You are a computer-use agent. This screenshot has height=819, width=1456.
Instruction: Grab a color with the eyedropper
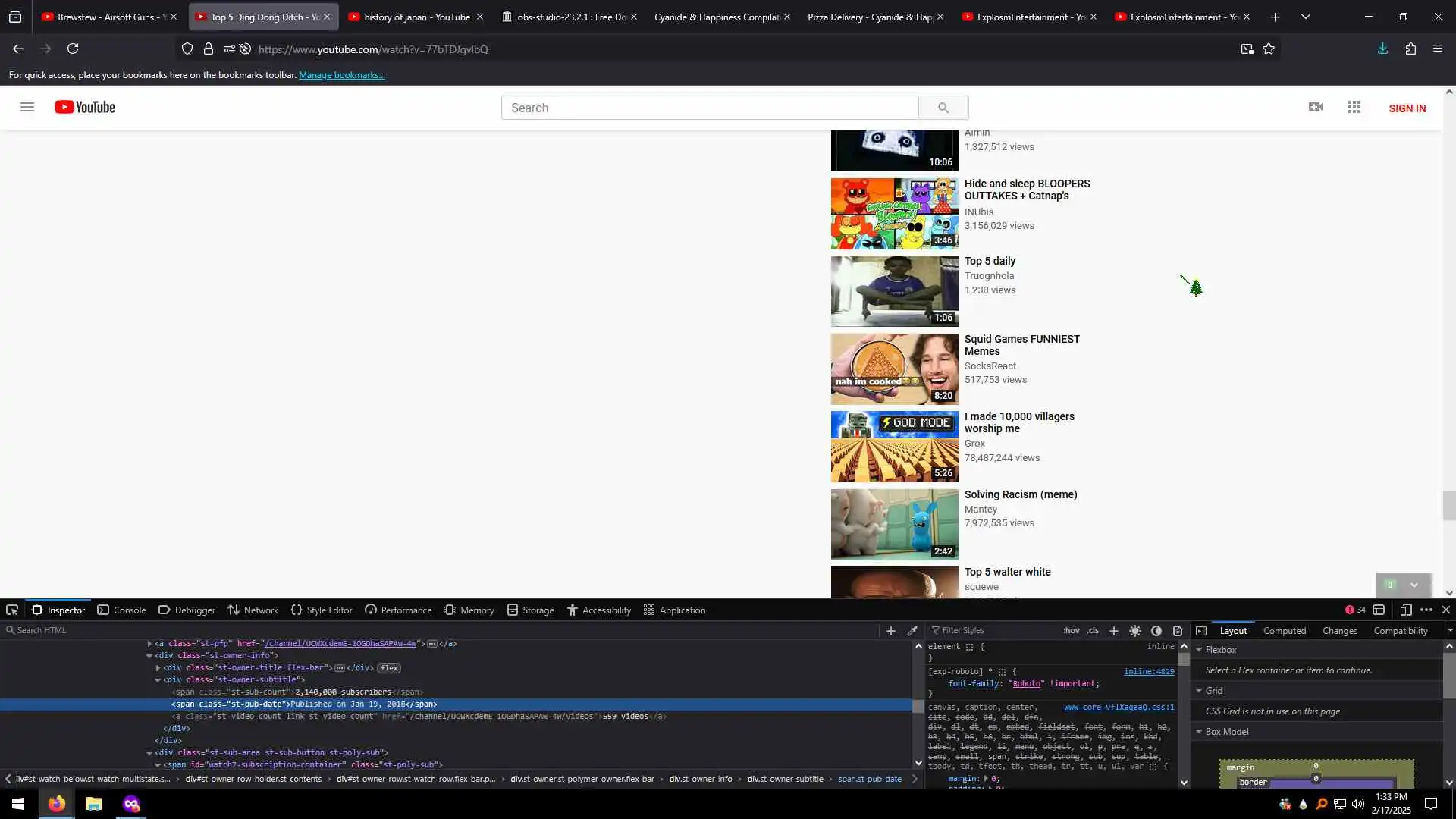912,630
